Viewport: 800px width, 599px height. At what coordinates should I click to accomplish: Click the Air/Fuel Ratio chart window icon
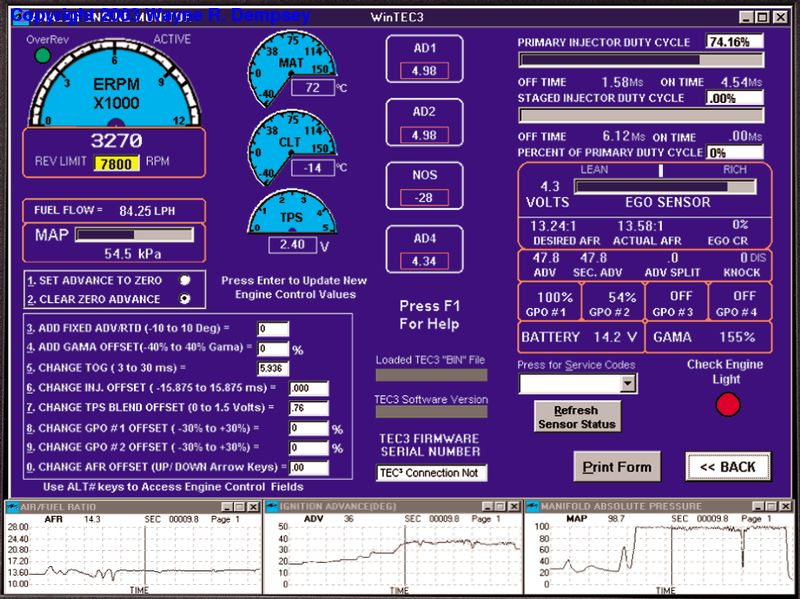click(x=13, y=506)
